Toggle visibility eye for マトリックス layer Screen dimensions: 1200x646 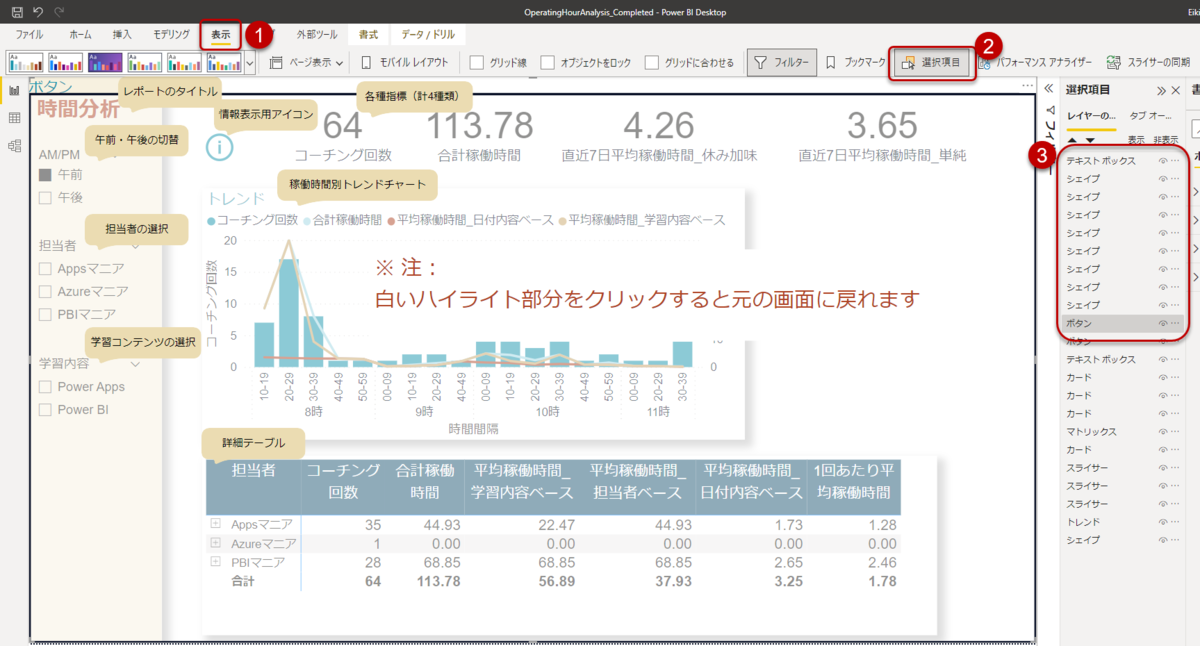click(x=1163, y=432)
